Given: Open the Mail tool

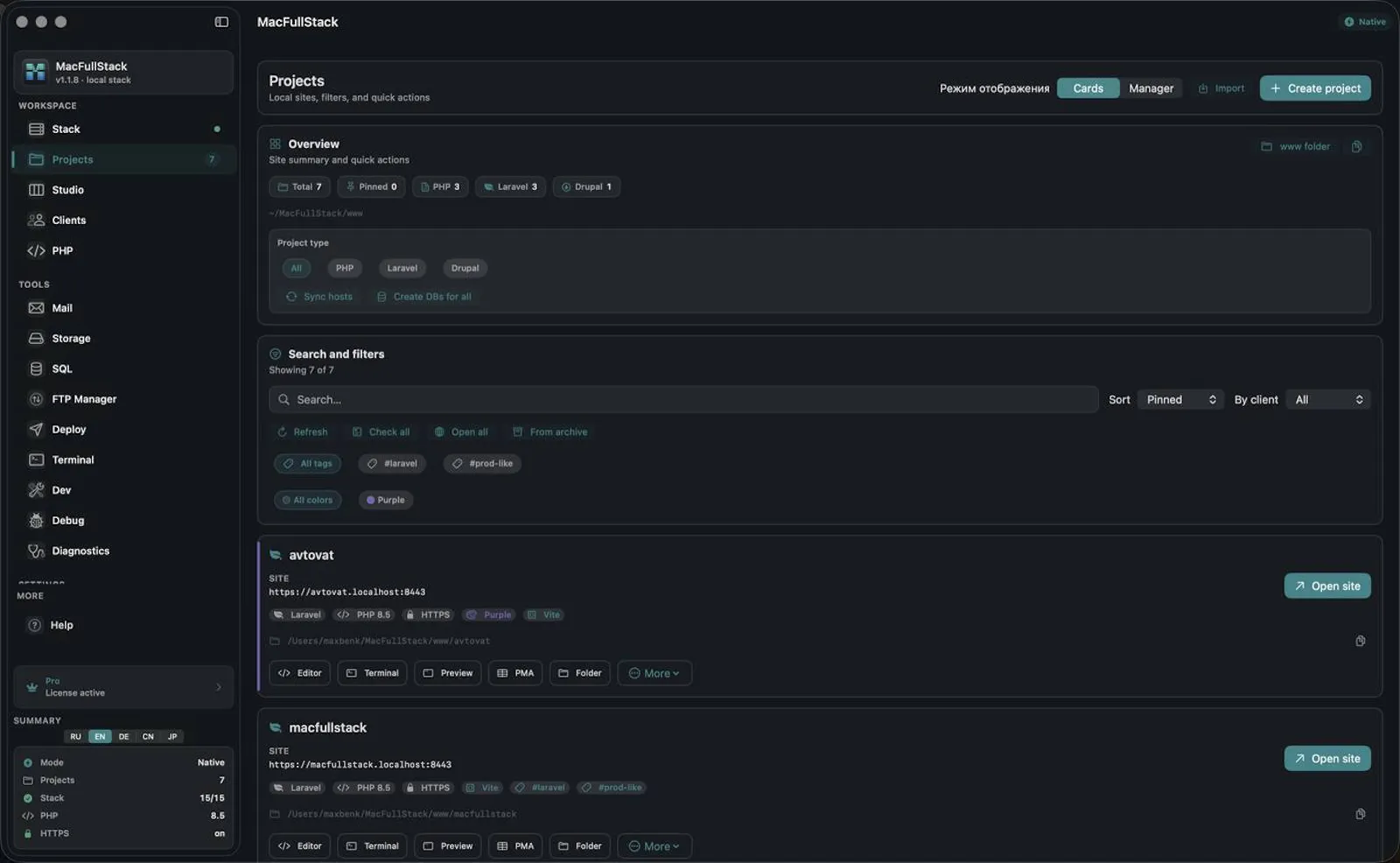Looking at the screenshot, I should 123,308.
